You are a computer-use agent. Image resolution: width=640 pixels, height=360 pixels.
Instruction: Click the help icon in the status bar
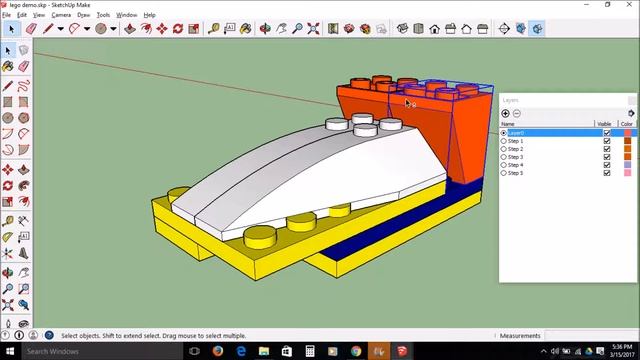coord(49,336)
